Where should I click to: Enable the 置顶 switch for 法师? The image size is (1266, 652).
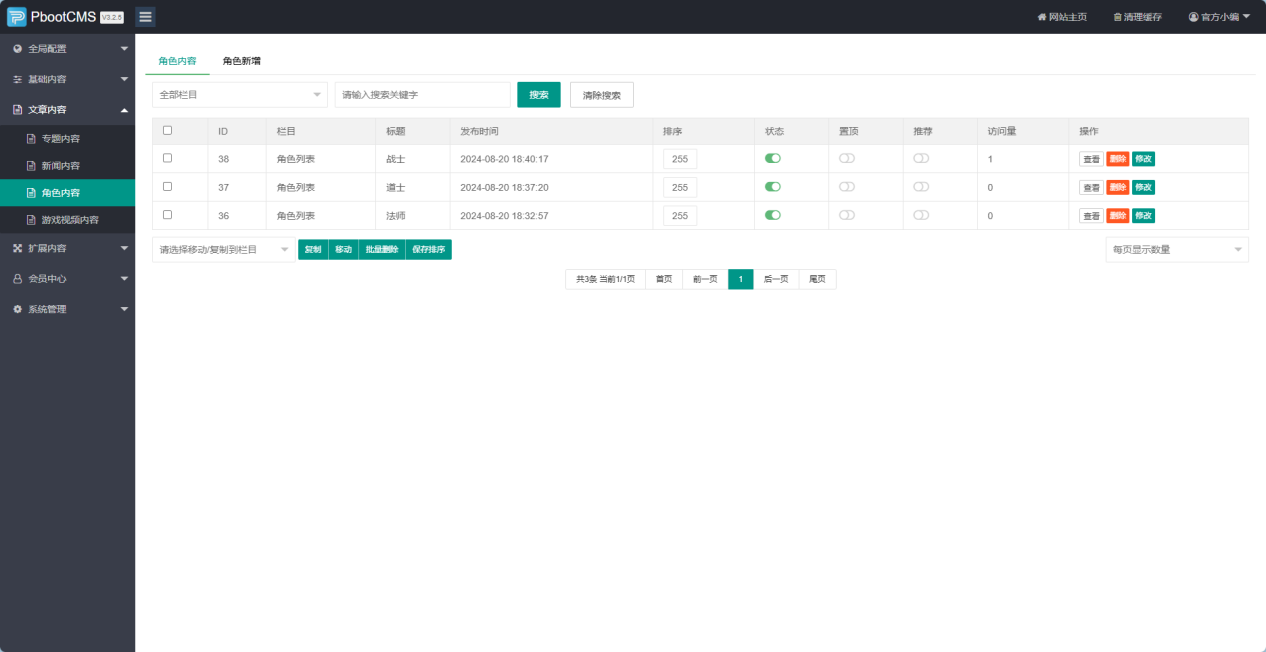pos(847,214)
